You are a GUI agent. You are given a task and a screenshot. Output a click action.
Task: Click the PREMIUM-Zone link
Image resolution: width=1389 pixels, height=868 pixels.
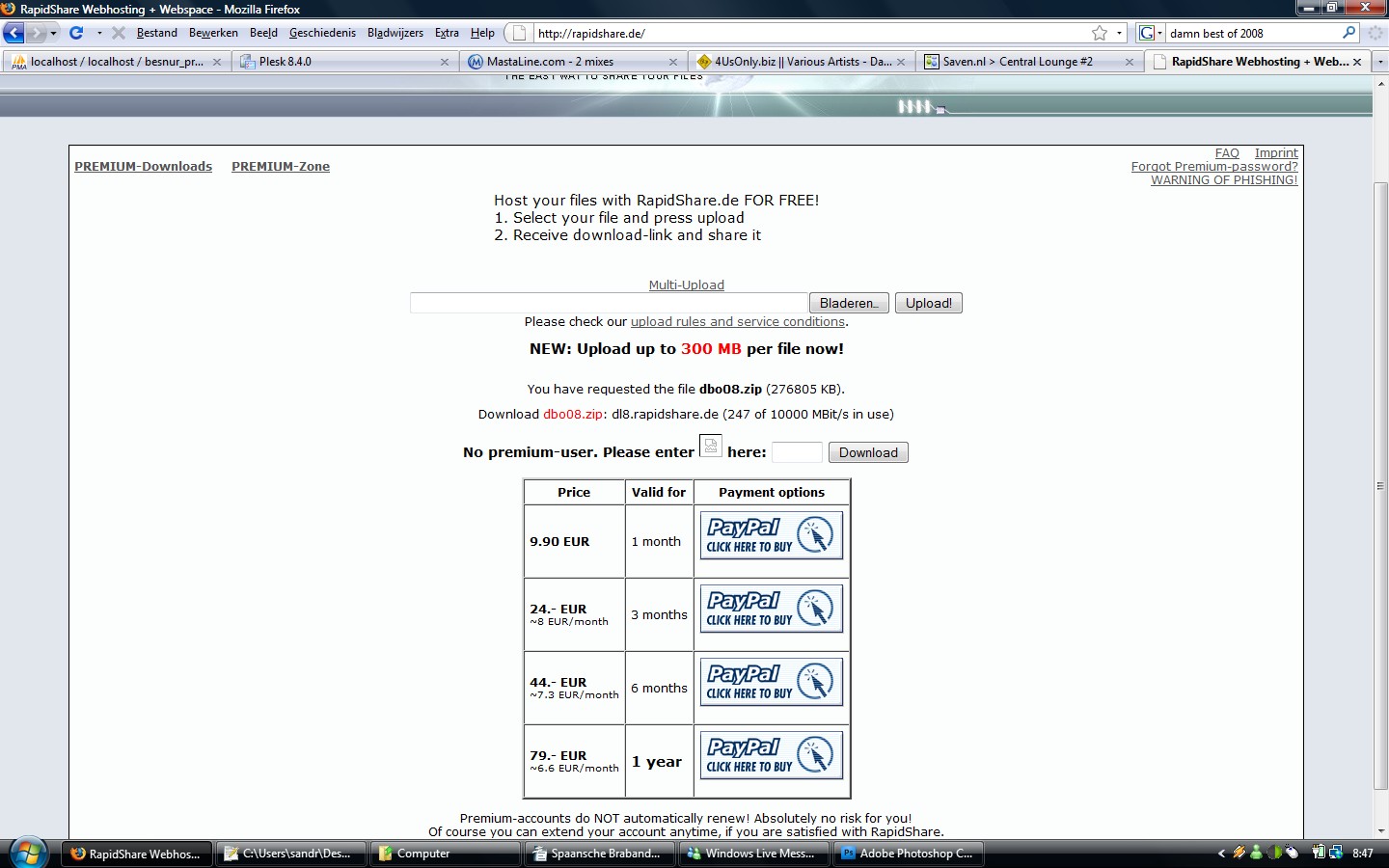[x=281, y=167]
